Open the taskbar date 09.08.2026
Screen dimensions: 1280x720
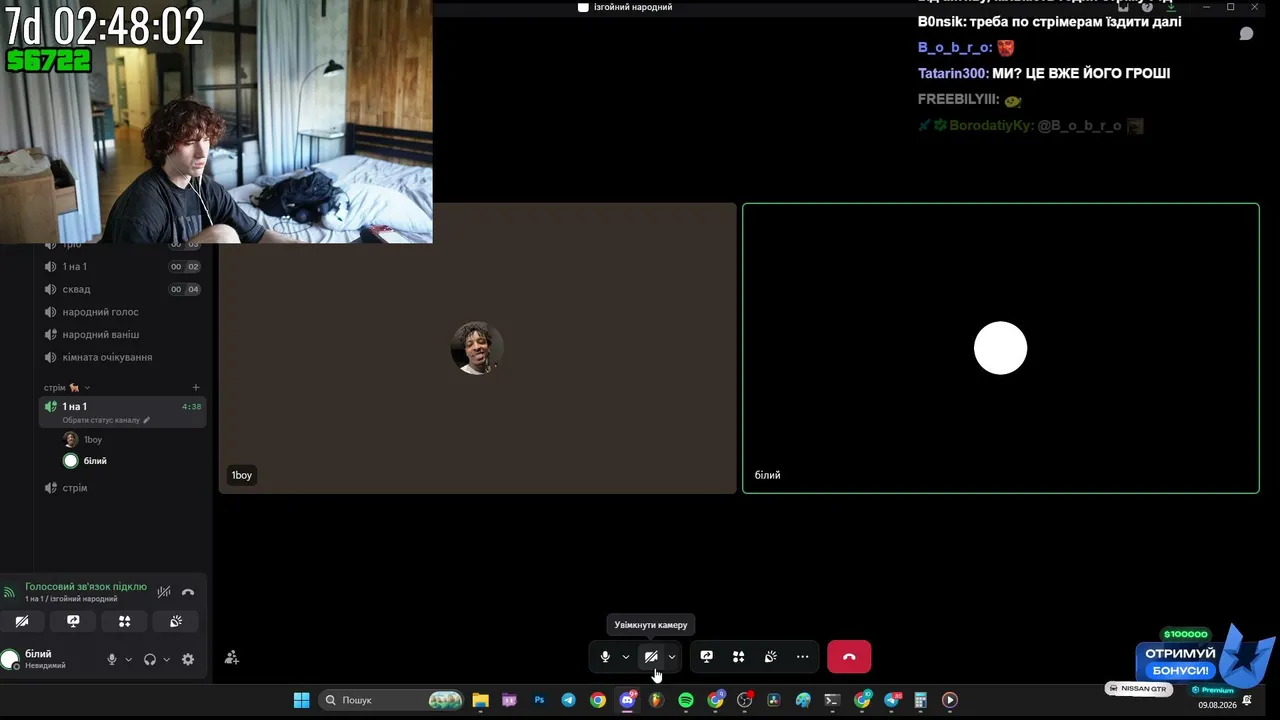[x=1217, y=705]
